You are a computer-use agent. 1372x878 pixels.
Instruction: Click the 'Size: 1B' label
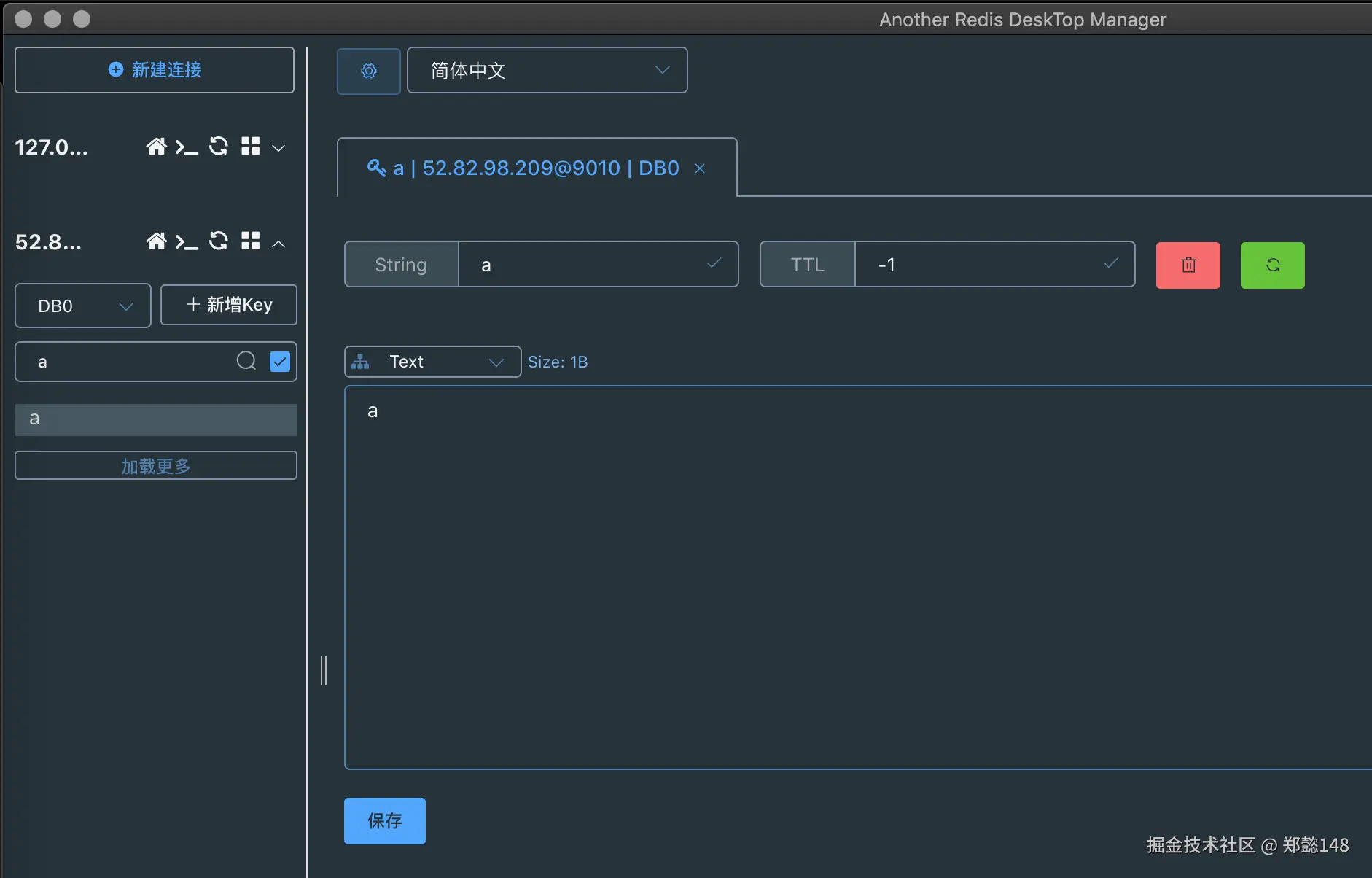click(x=558, y=362)
